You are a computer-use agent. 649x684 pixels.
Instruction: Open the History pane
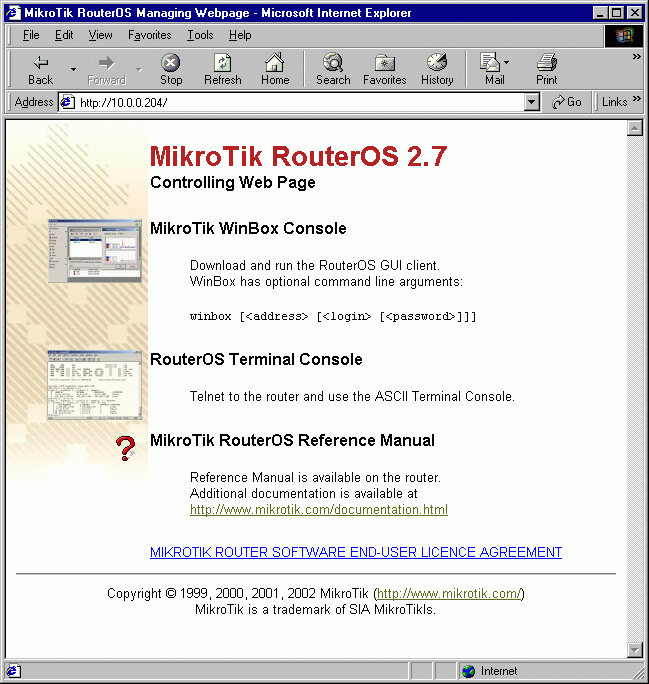click(437, 69)
